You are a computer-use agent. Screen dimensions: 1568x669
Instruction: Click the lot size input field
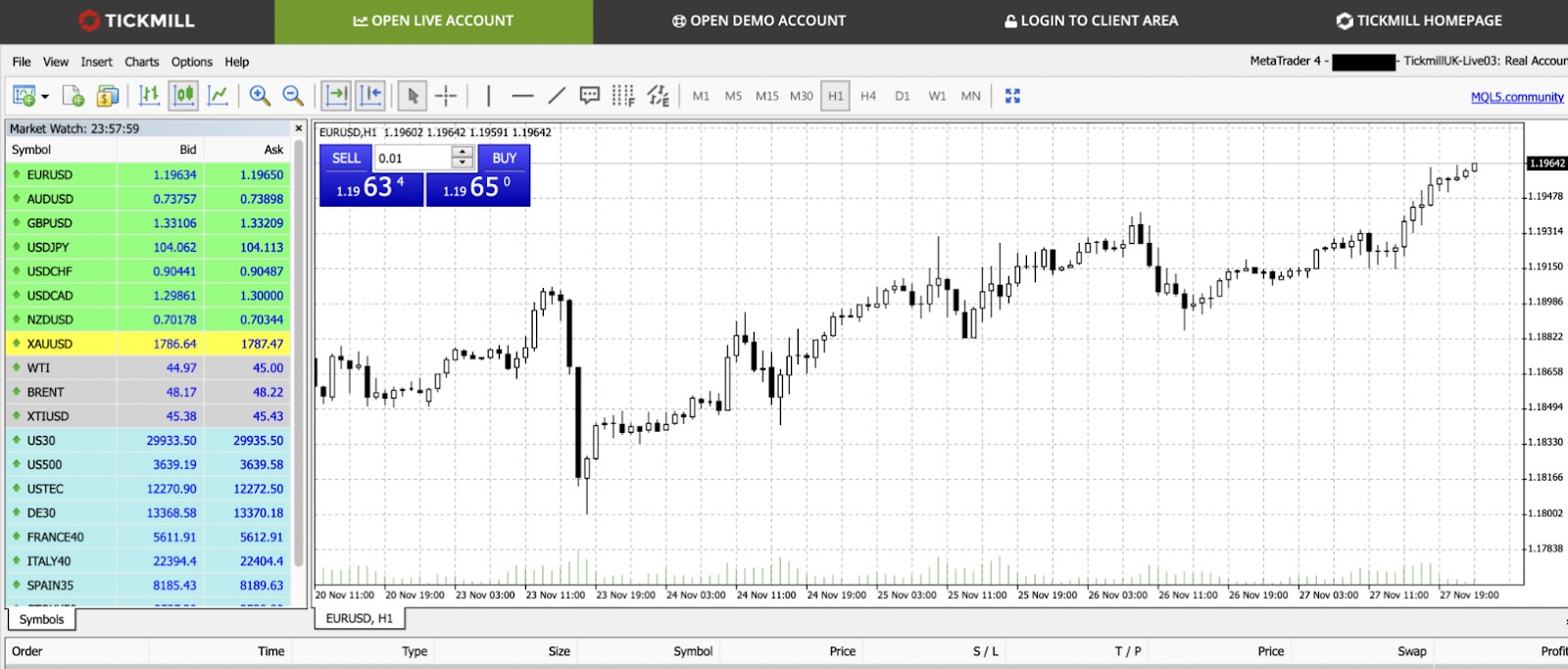point(414,158)
